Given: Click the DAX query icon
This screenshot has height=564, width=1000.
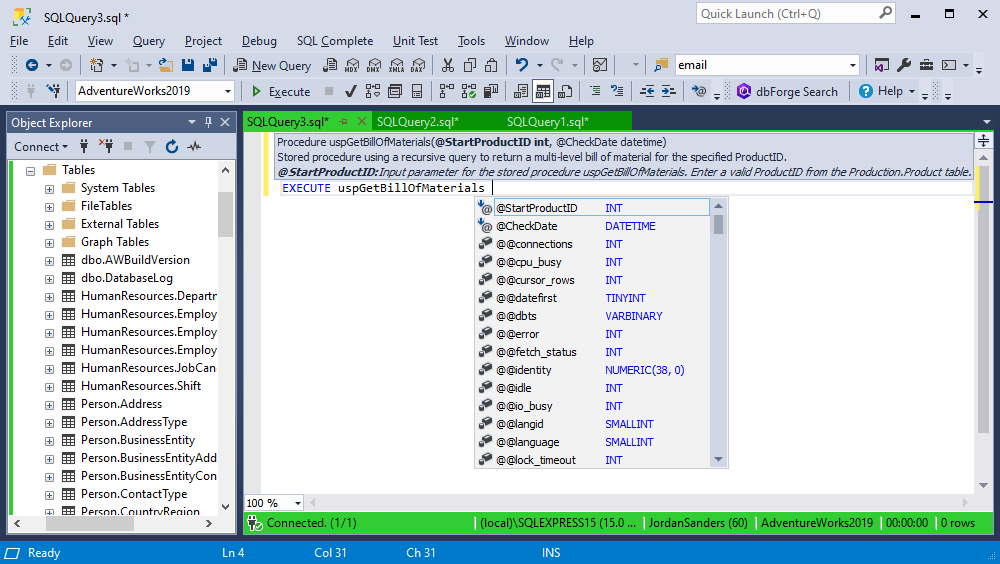Looking at the screenshot, I should (418, 65).
